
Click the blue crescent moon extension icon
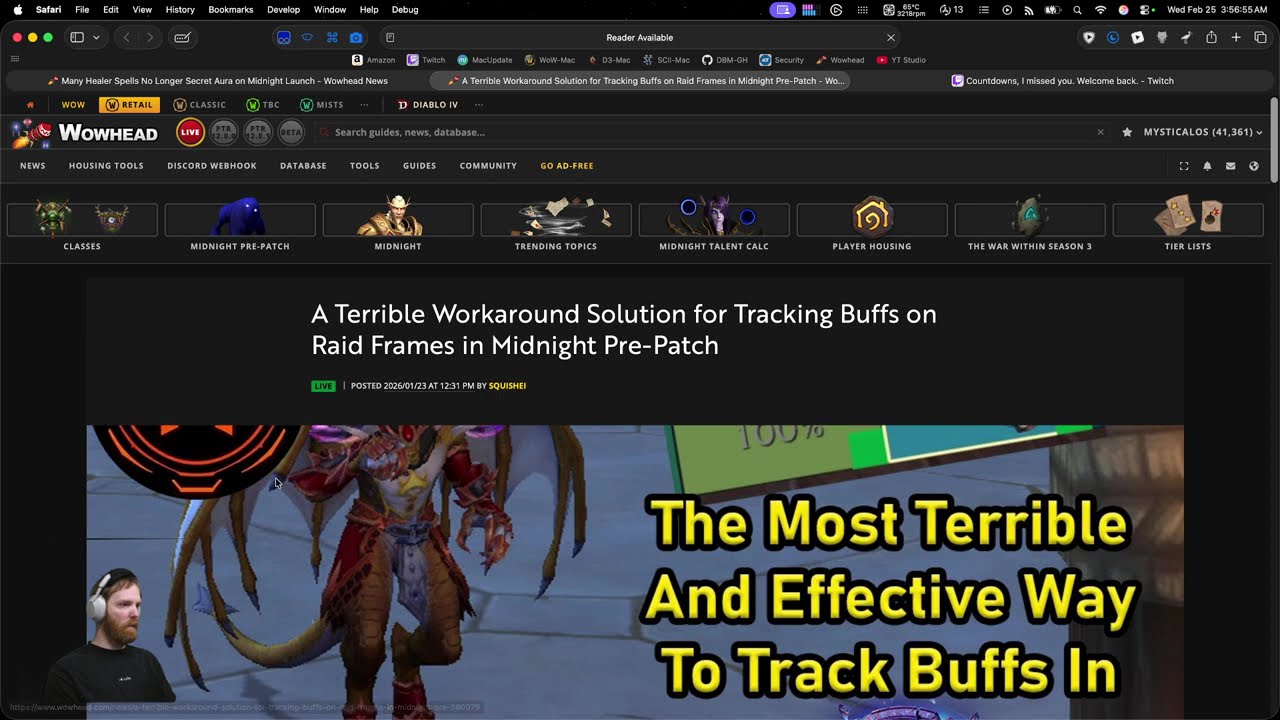(x=1113, y=37)
